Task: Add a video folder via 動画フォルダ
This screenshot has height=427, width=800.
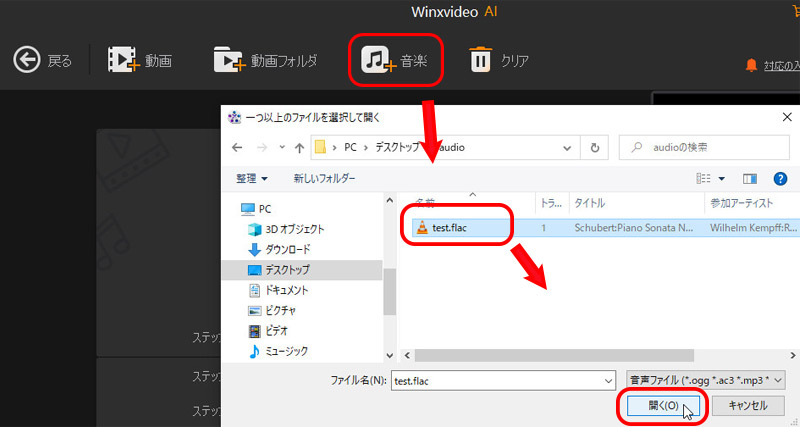Action: click(x=265, y=60)
